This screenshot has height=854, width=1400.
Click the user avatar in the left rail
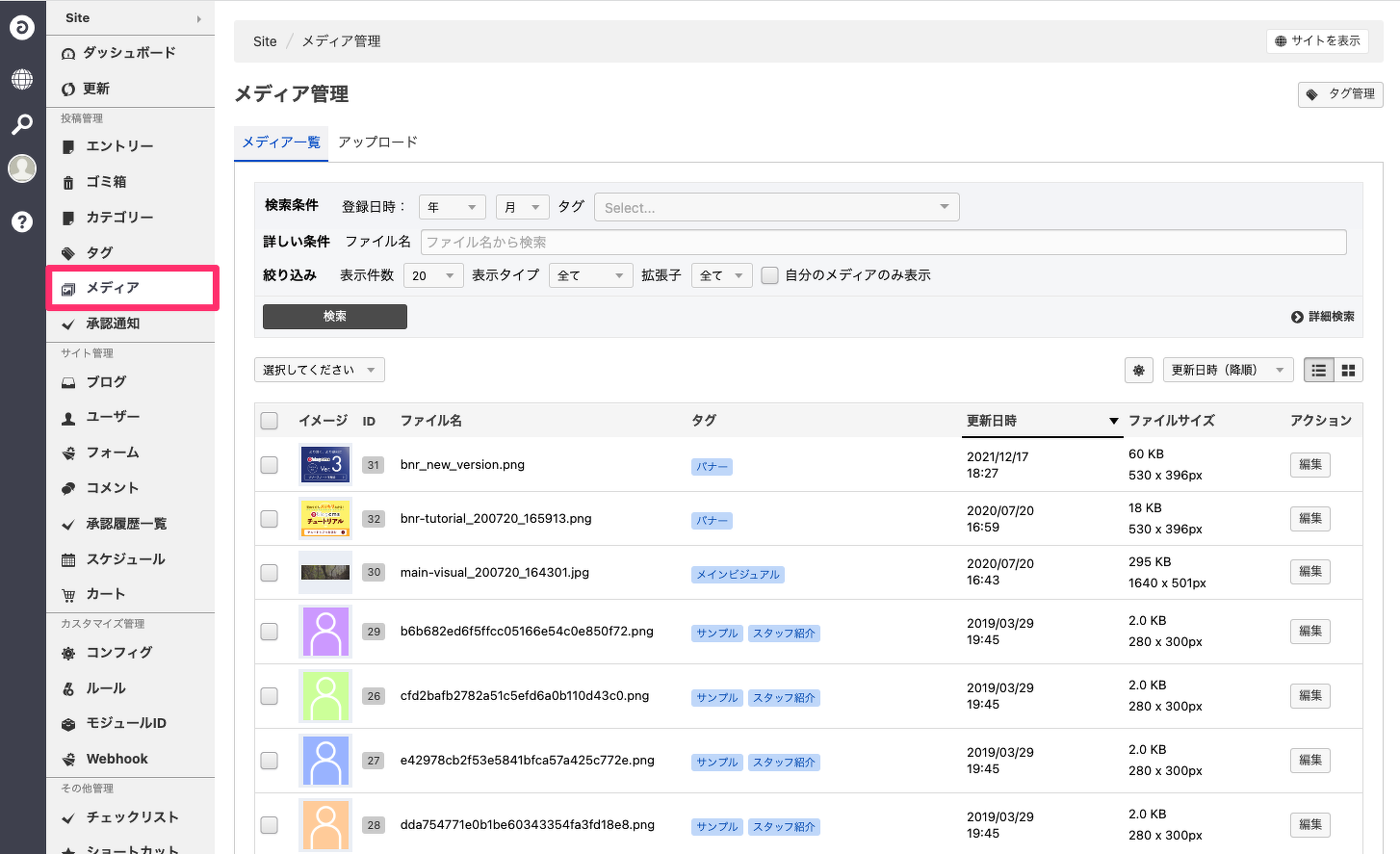click(22, 168)
